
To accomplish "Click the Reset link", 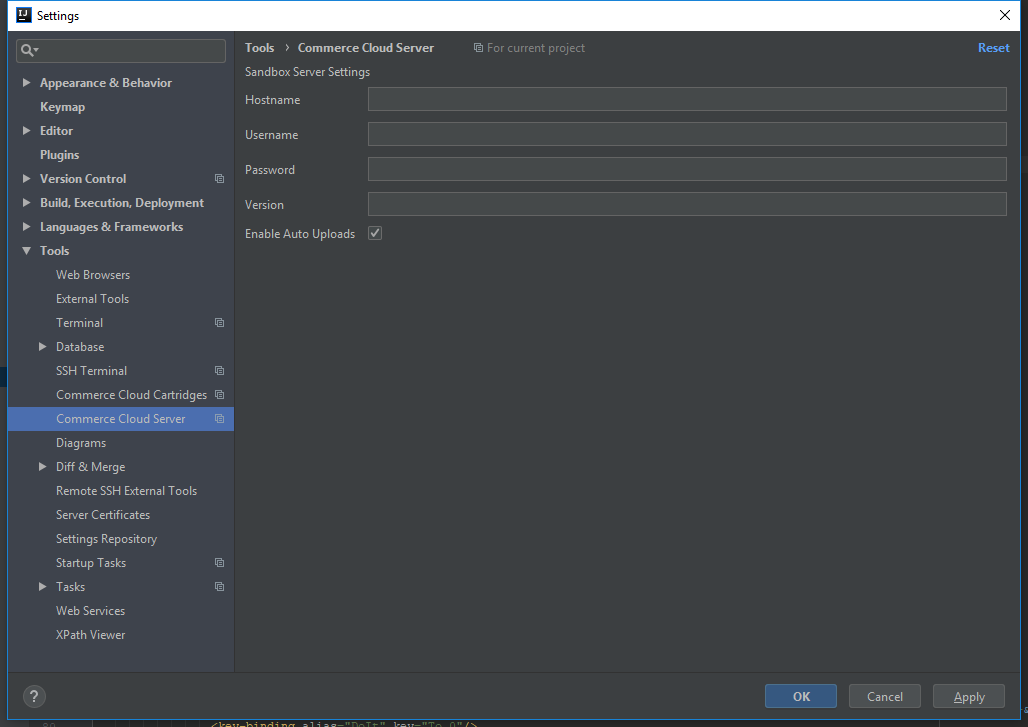I will click(x=993, y=48).
